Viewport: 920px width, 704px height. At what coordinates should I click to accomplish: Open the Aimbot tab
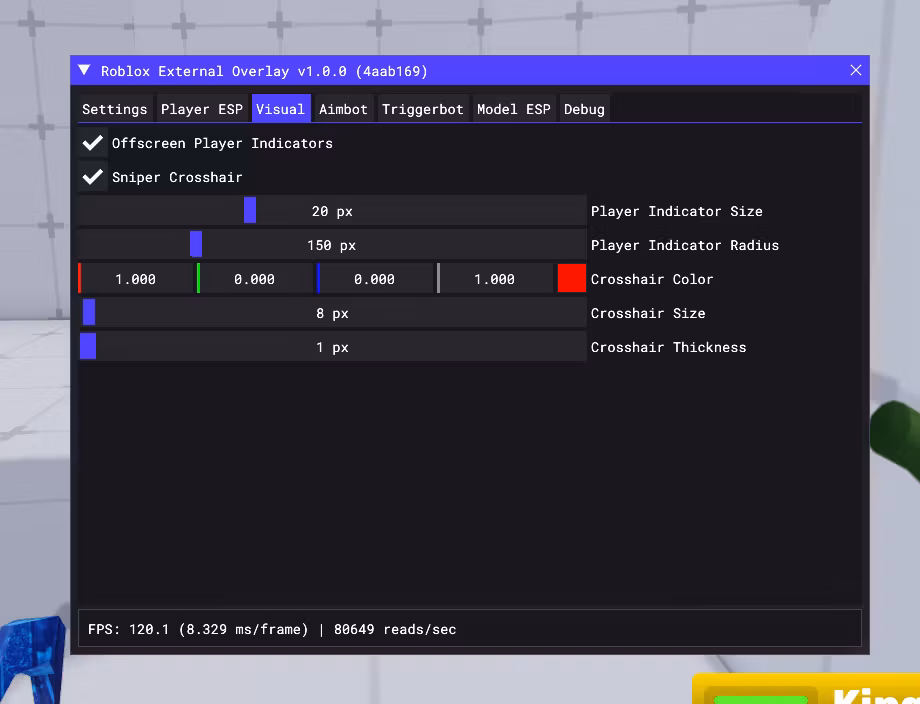[343, 109]
